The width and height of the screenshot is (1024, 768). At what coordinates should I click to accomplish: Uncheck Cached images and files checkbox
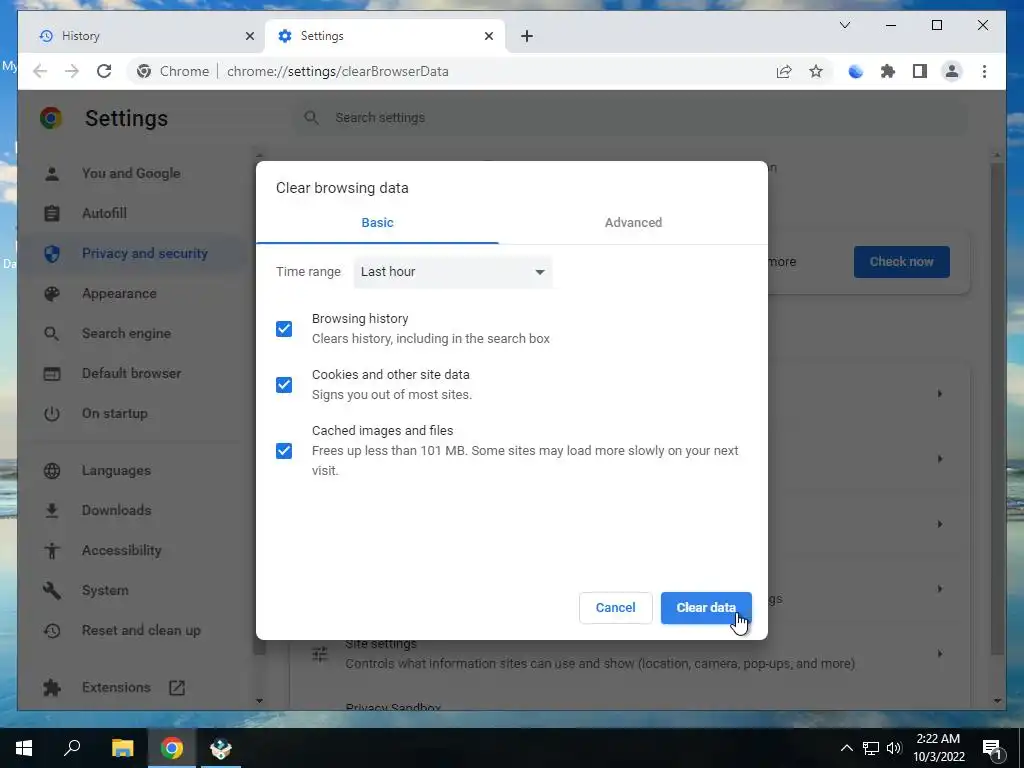coord(284,451)
